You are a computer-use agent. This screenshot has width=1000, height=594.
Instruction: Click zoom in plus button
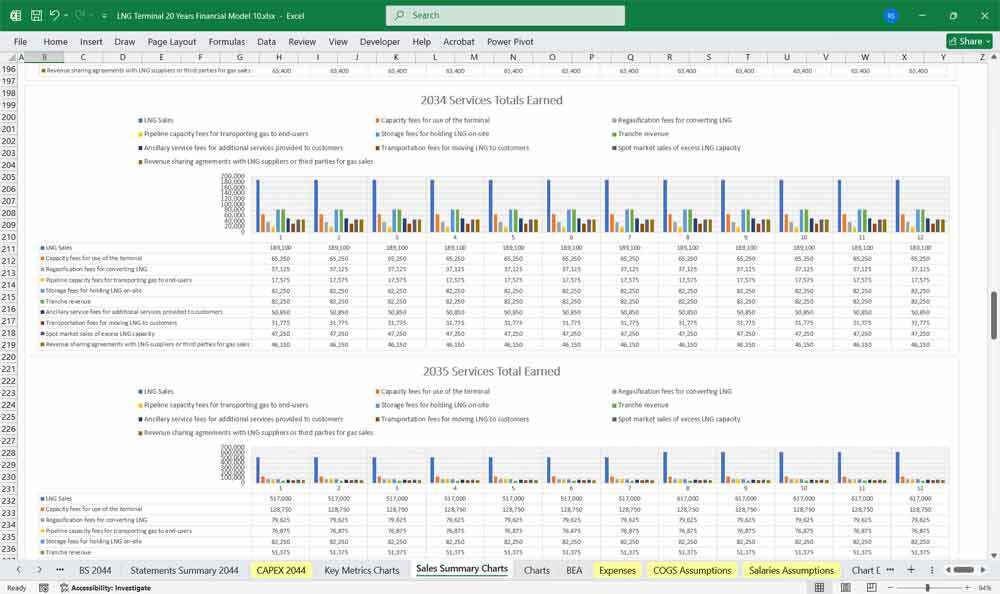(967, 588)
